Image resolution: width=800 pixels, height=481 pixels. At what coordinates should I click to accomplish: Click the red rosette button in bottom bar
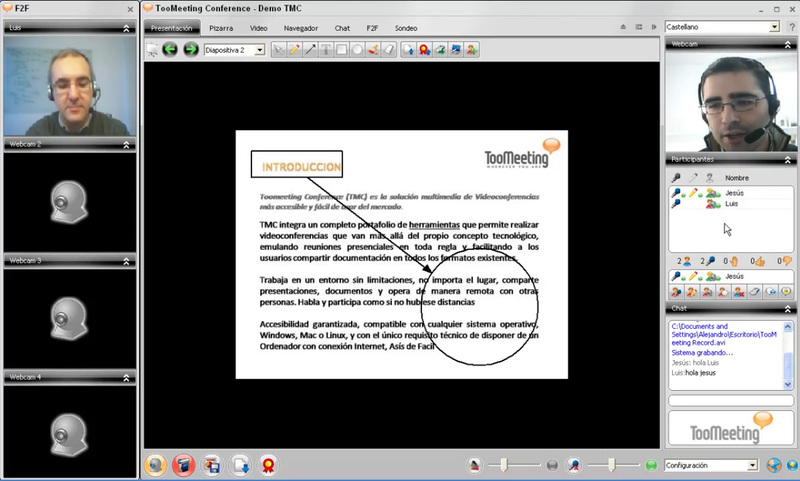[268, 465]
